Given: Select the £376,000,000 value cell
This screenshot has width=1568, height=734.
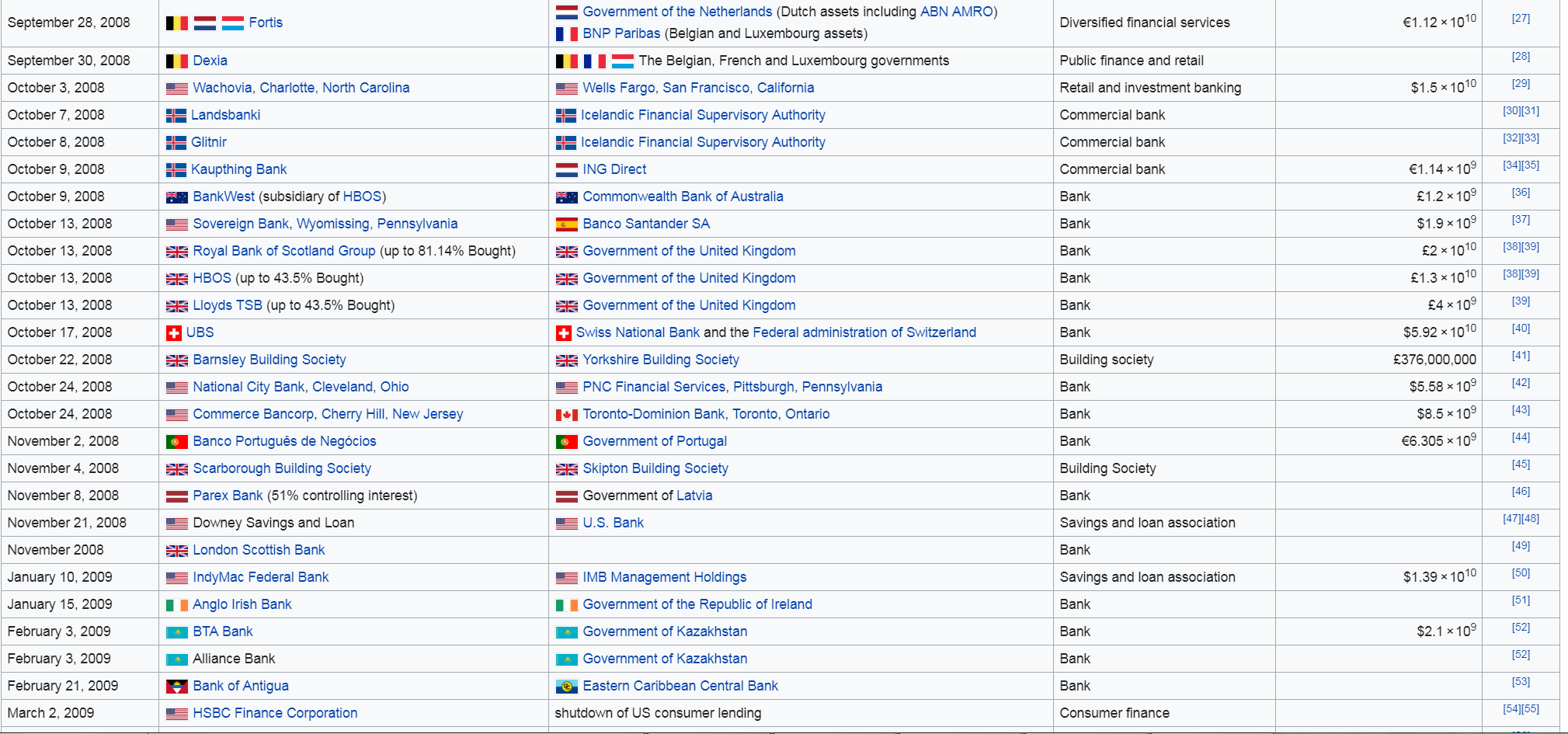Looking at the screenshot, I should (x=1379, y=360).
